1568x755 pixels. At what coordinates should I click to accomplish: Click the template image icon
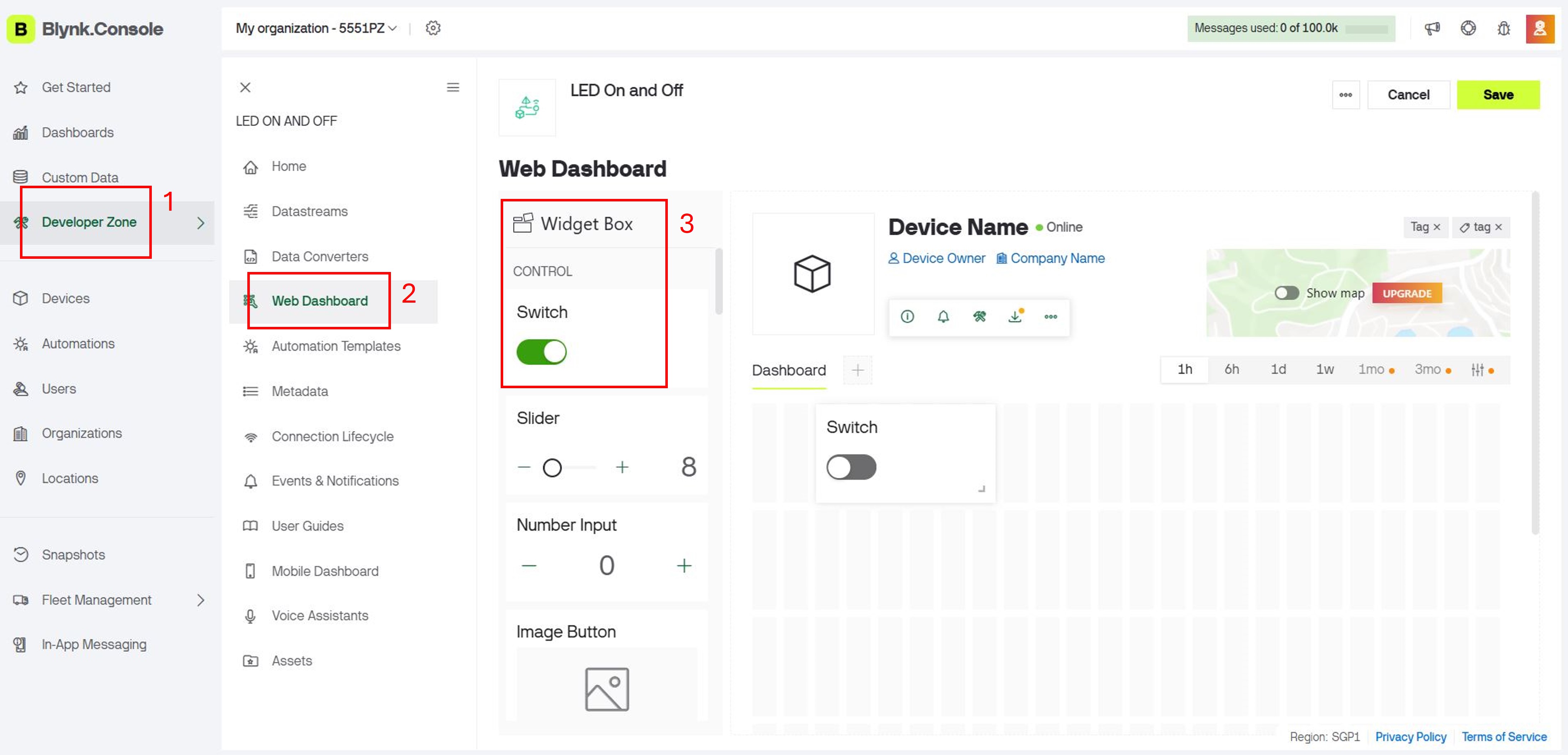pos(527,108)
